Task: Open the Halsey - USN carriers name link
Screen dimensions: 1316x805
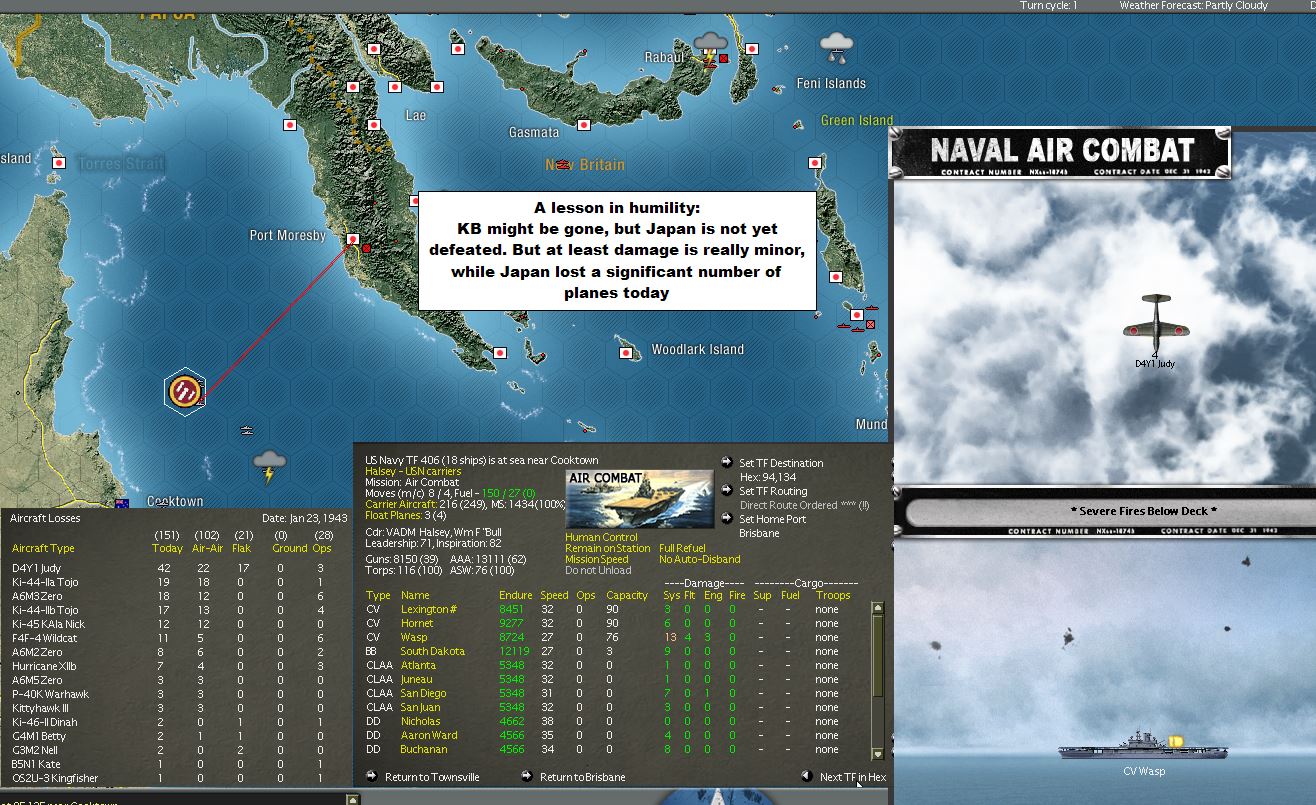Action: point(413,471)
